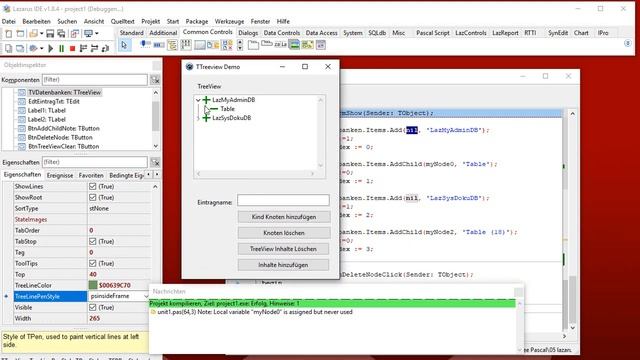The width and height of the screenshot is (640, 360).
Task: Open the build mode dropdown arrow
Action: click(42, 49)
